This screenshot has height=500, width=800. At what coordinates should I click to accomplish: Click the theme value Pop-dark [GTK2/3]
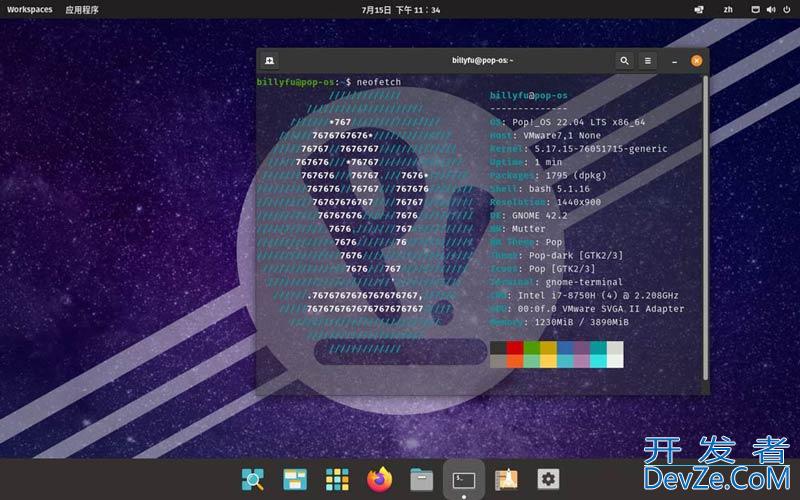[576, 255]
